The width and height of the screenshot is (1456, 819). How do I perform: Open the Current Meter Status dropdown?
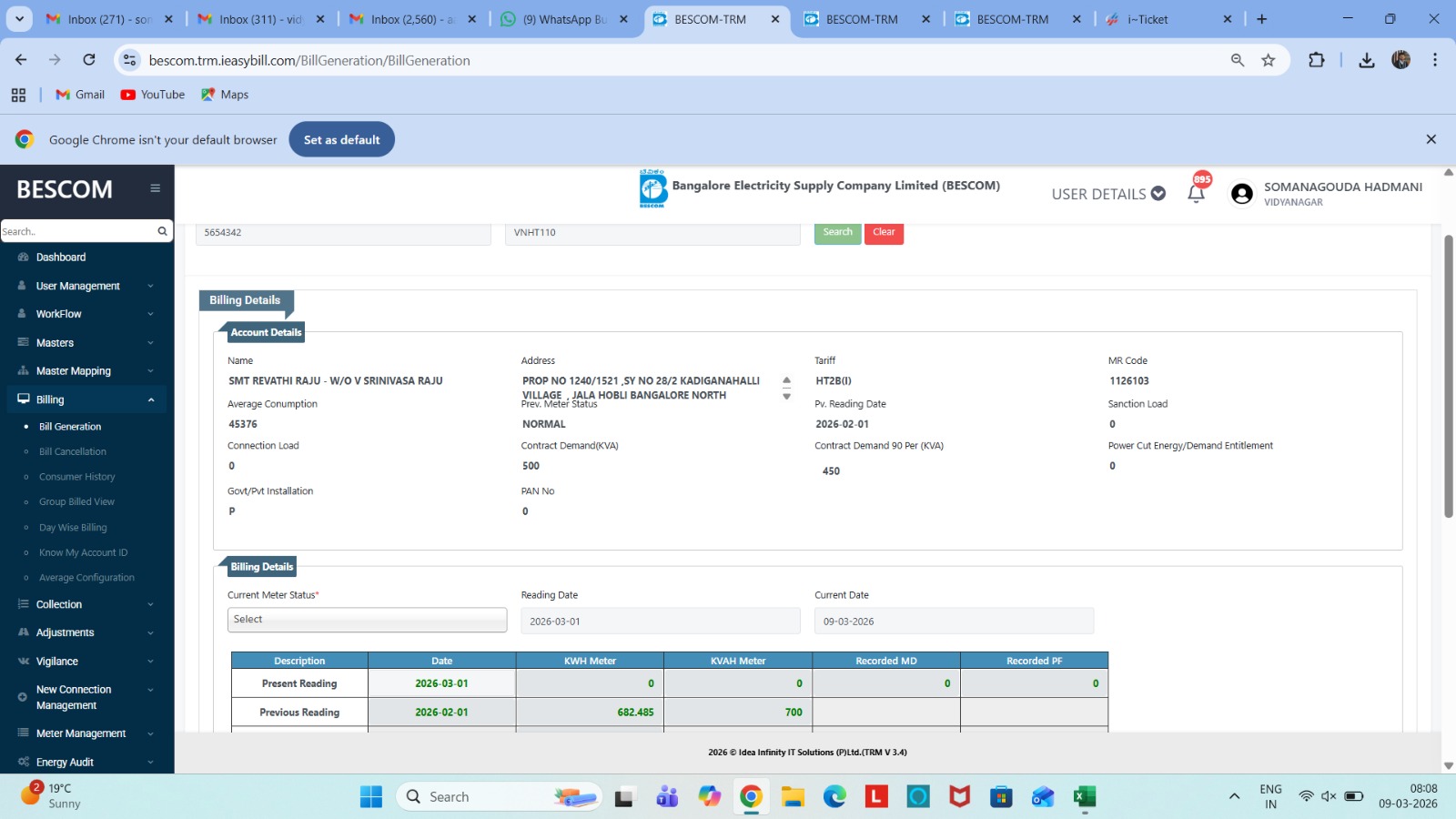[367, 620]
